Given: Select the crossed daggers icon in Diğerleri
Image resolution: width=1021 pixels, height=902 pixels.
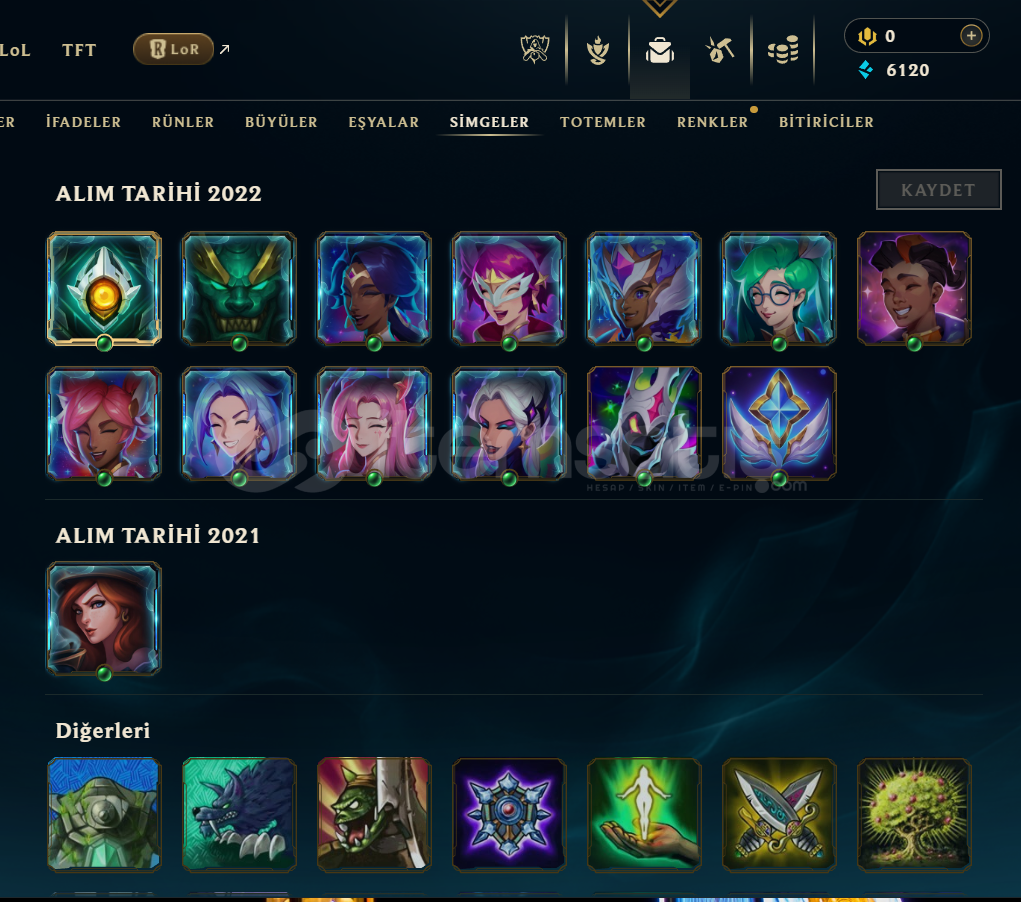Looking at the screenshot, I should [x=779, y=814].
